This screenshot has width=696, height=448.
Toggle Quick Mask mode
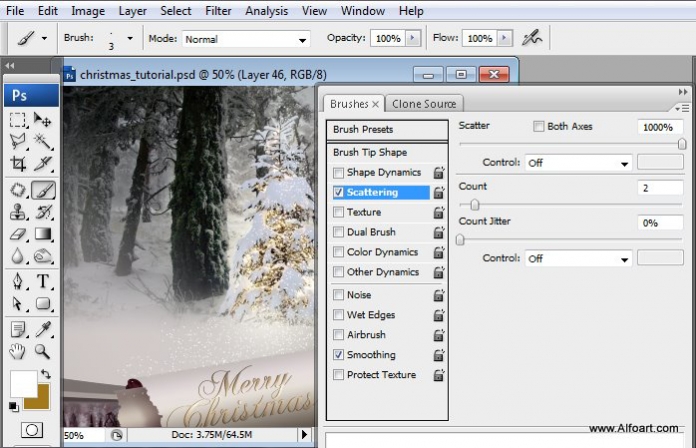click(32, 430)
